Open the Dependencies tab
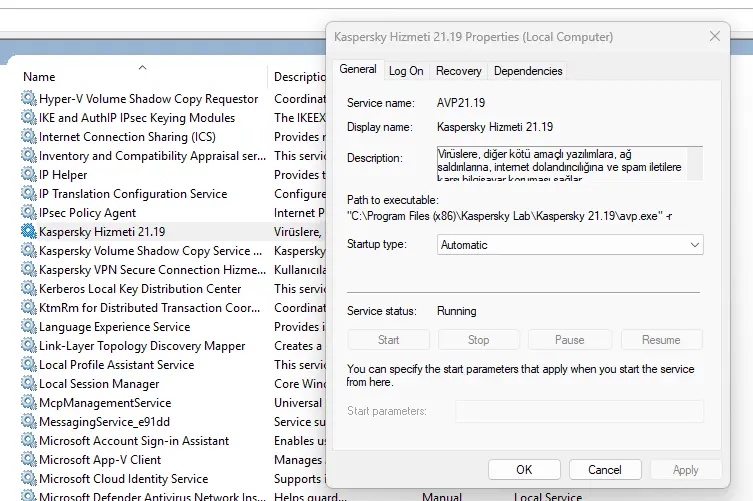This screenshot has width=753, height=501. (x=528, y=71)
